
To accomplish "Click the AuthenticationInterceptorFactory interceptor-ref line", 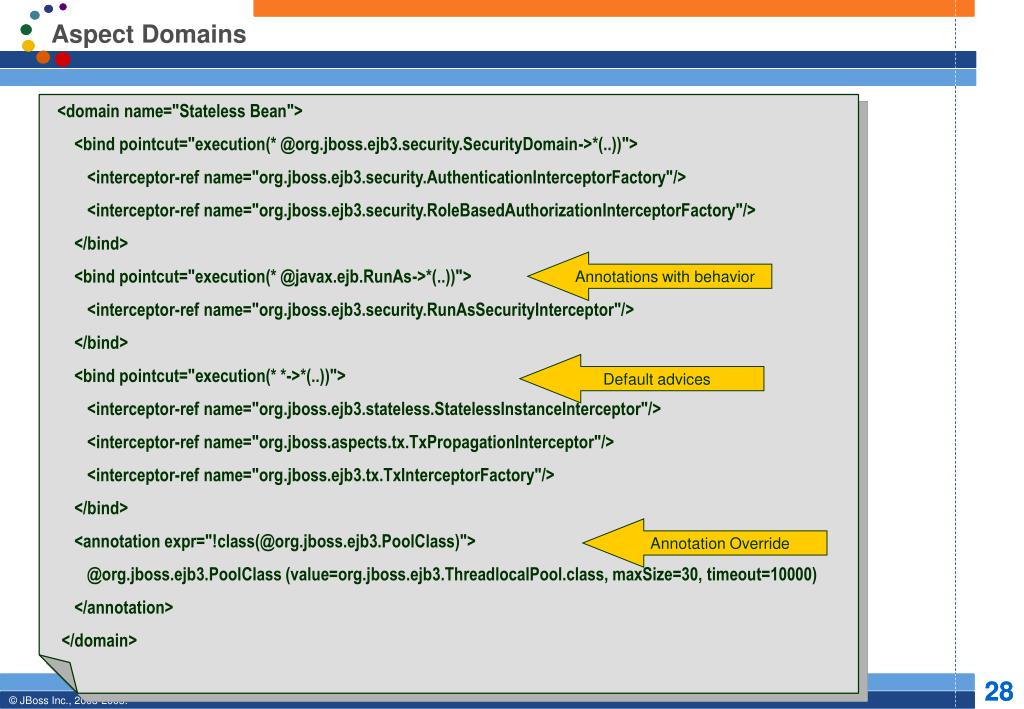I will [387, 178].
